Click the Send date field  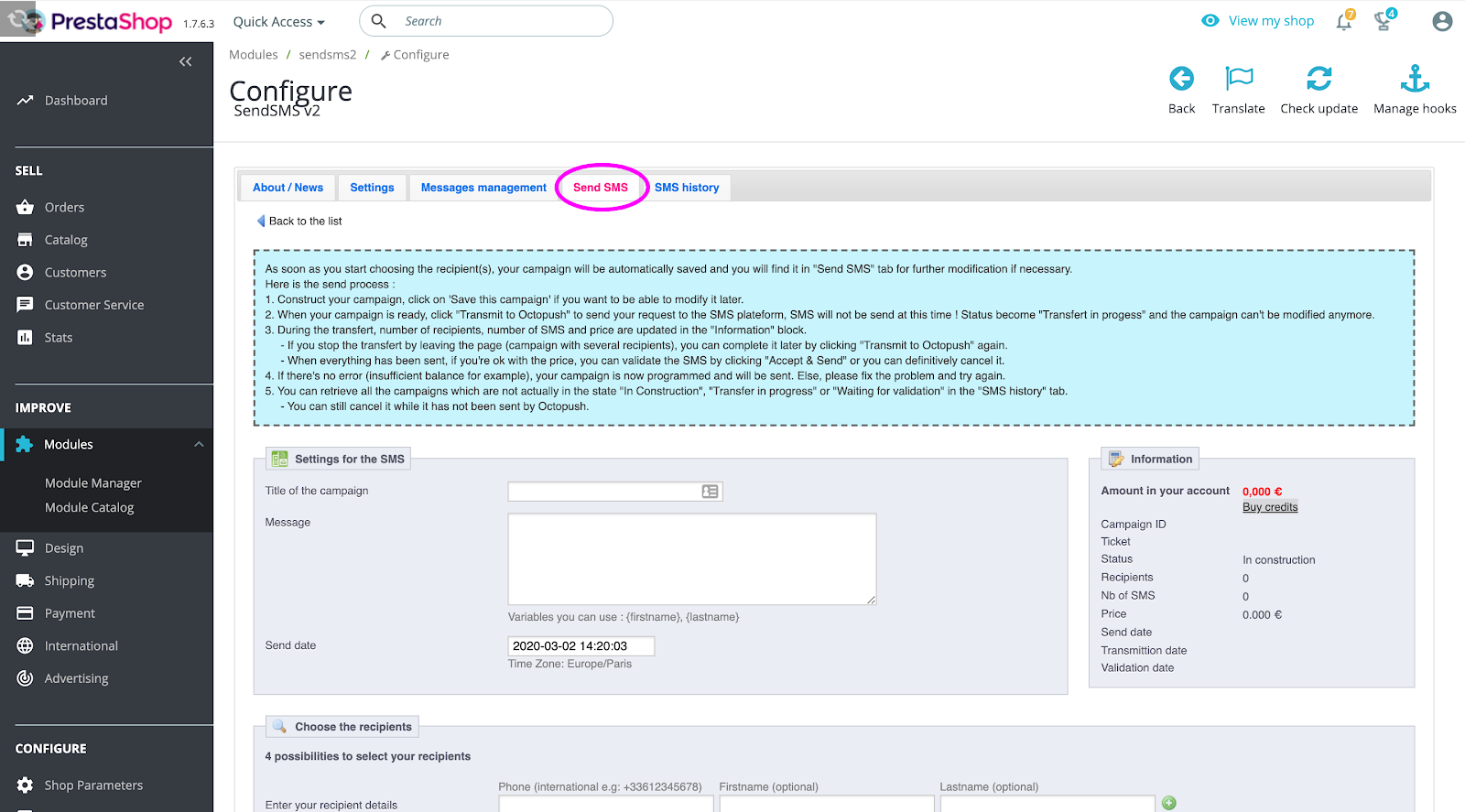click(581, 646)
